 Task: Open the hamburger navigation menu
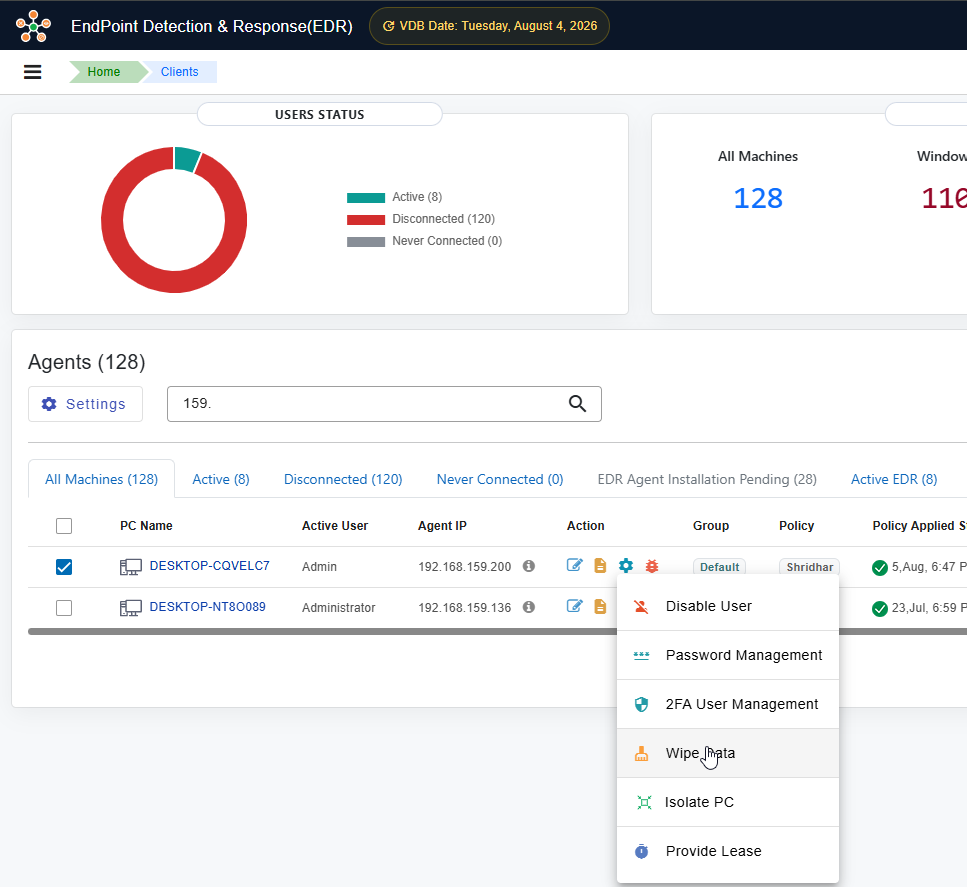click(33, 72)
